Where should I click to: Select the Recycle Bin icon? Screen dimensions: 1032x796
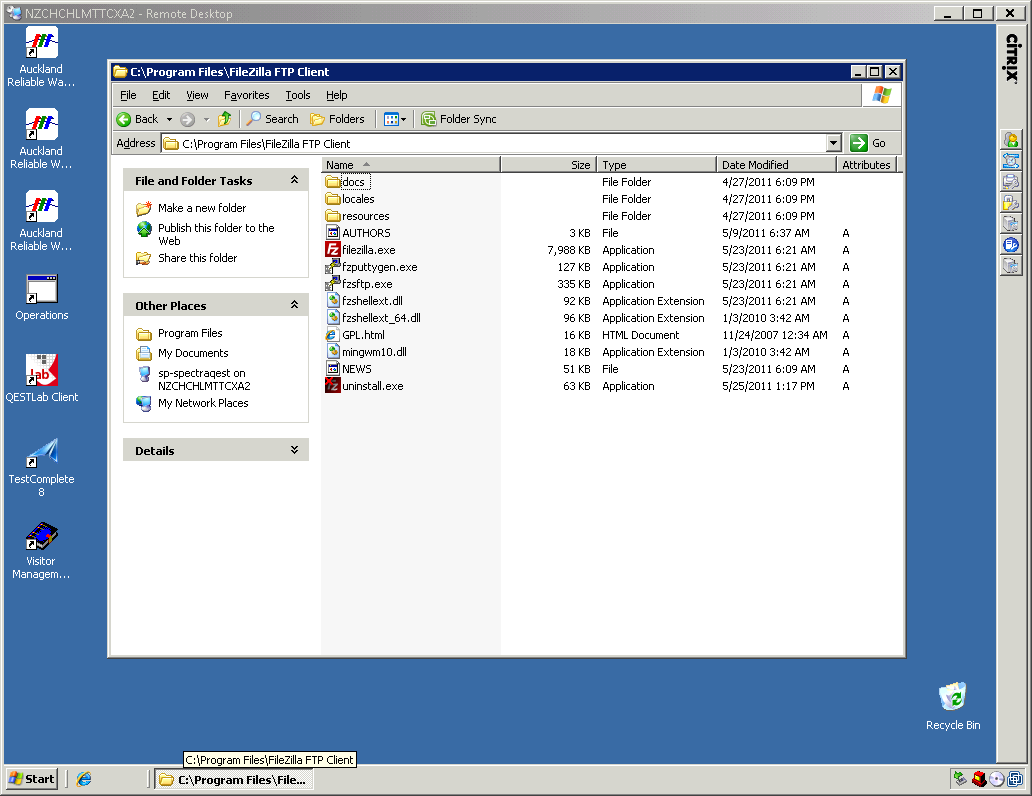(x=952, y=697)
